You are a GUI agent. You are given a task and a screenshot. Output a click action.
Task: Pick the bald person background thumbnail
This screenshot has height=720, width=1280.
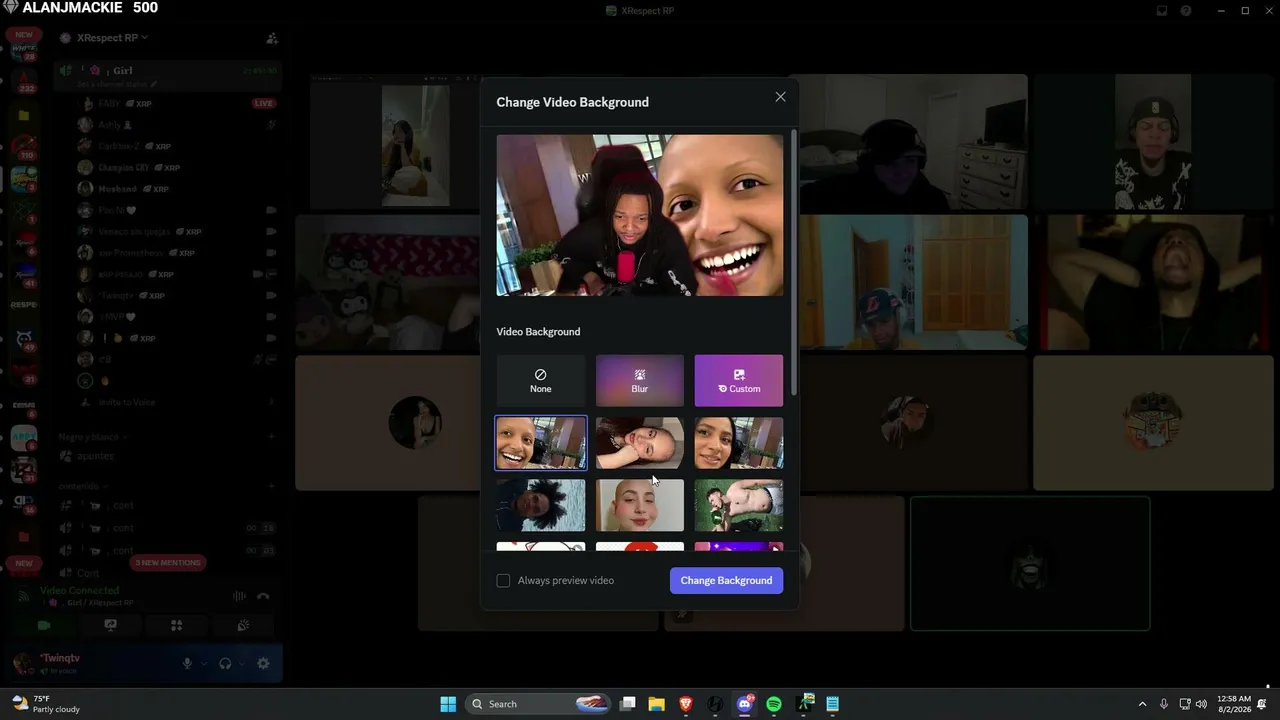(x=640, y=505)
